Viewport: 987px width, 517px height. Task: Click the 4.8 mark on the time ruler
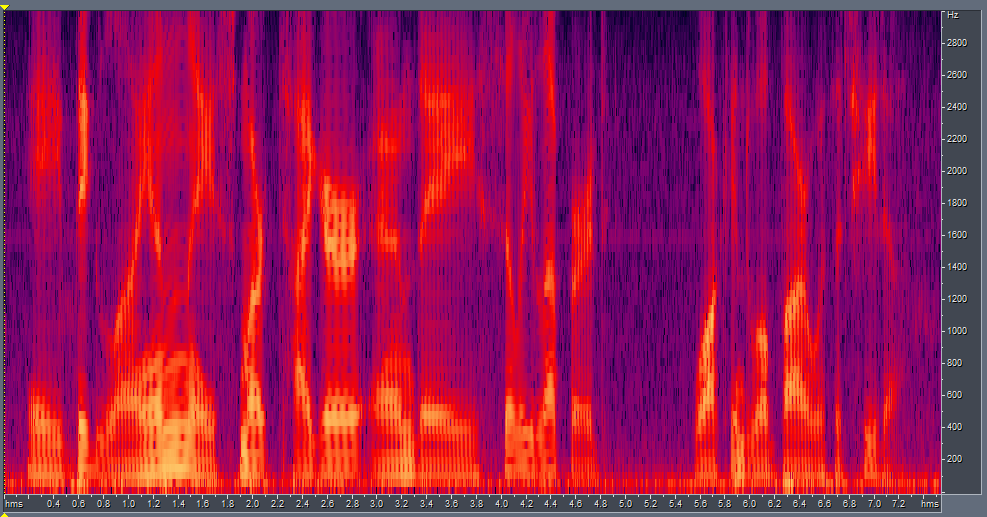(600, 504)
